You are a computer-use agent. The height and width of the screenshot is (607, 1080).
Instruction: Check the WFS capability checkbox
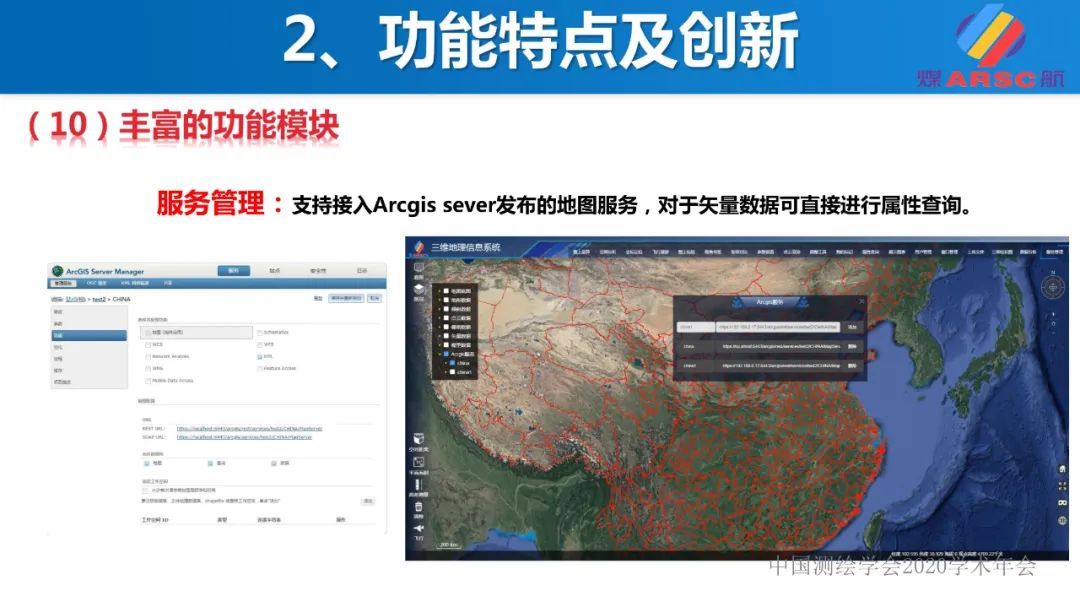coord(259,344)
